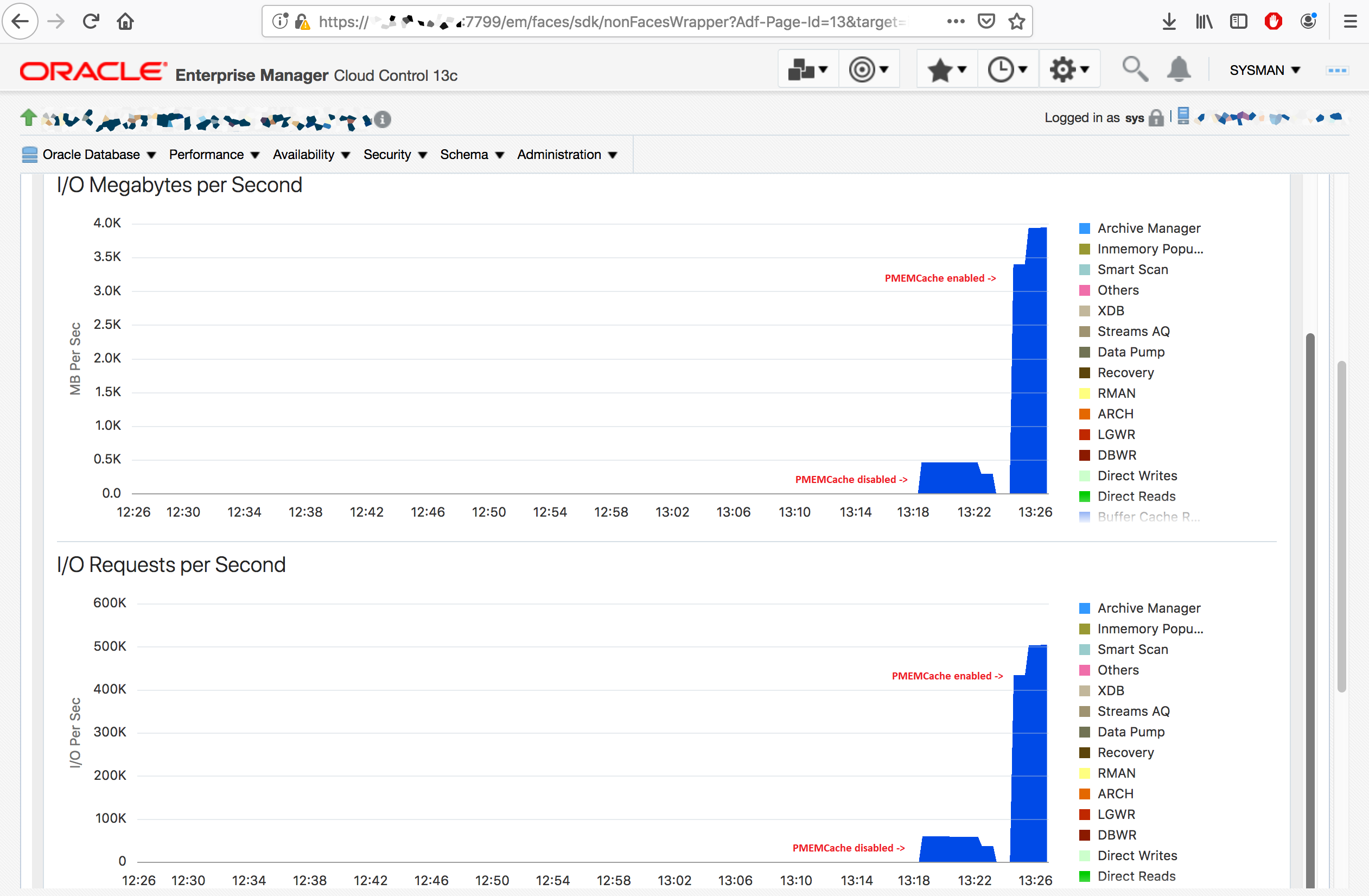Click Smart Scan label in megabytes legend
Screen dimensions: 1369x896
coord(1132,270)
